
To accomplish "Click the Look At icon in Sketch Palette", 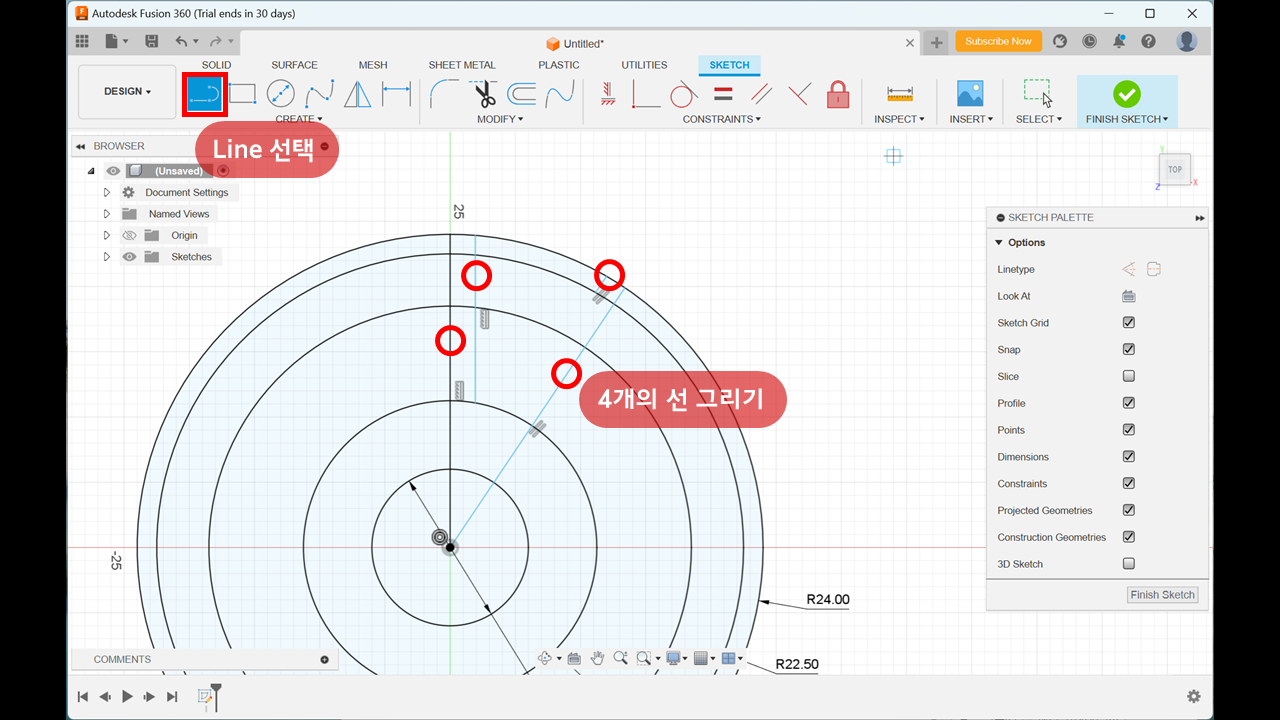I will (x=1128, y=296).
